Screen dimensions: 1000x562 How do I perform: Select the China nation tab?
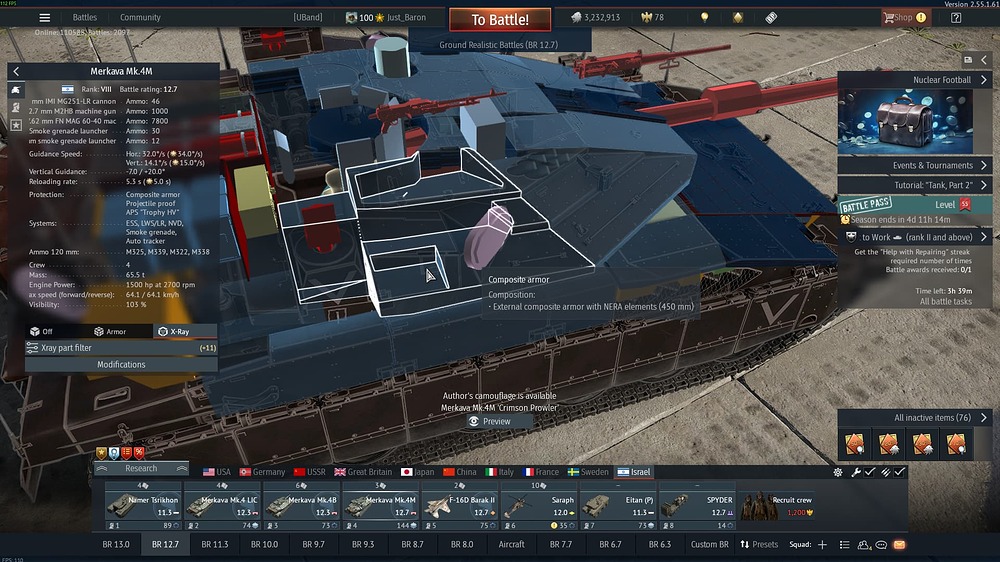click(459, 472)
